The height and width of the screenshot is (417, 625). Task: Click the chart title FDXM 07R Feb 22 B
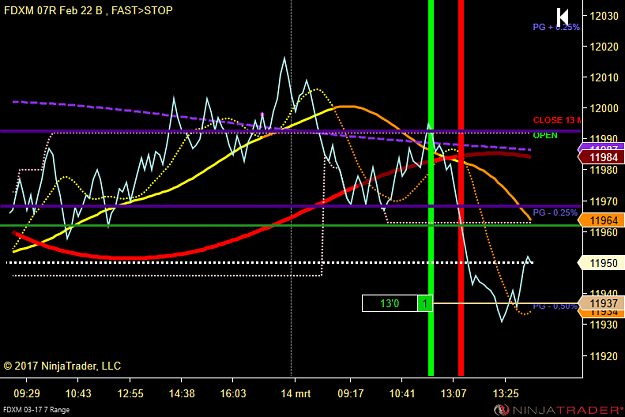53,10
